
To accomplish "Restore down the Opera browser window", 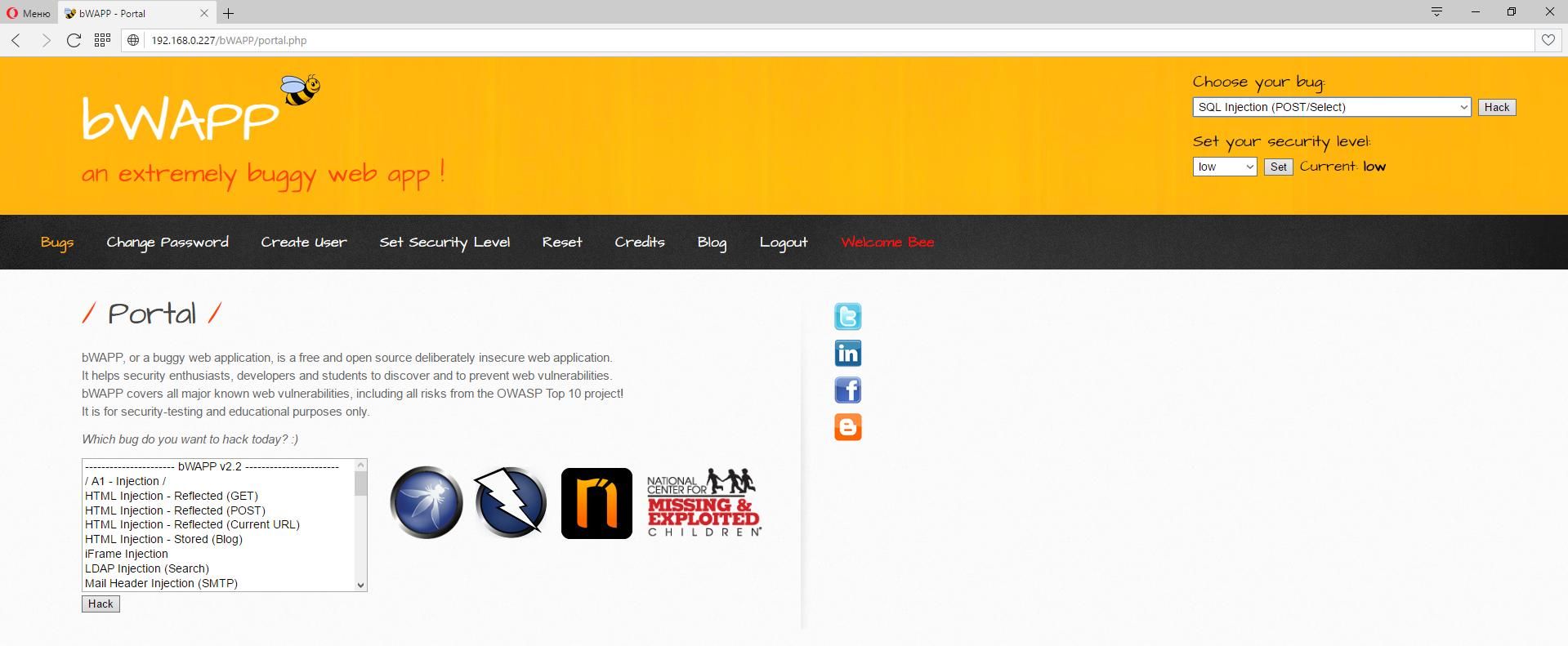I will 1512,11.
